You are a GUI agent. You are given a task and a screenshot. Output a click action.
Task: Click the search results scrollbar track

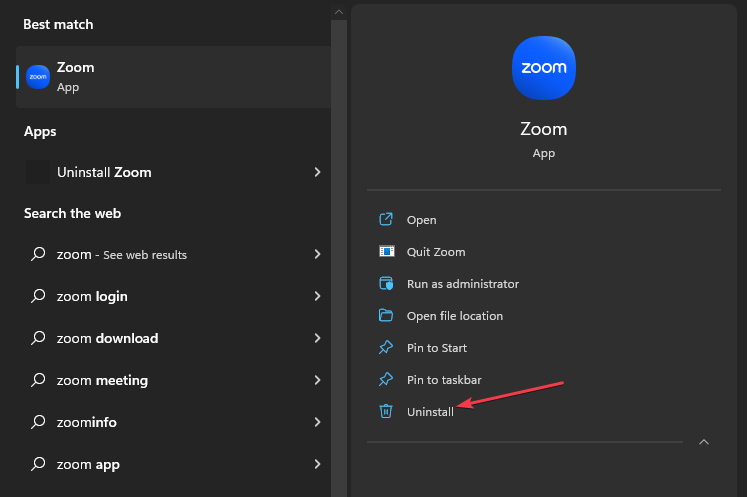point(339,258)
